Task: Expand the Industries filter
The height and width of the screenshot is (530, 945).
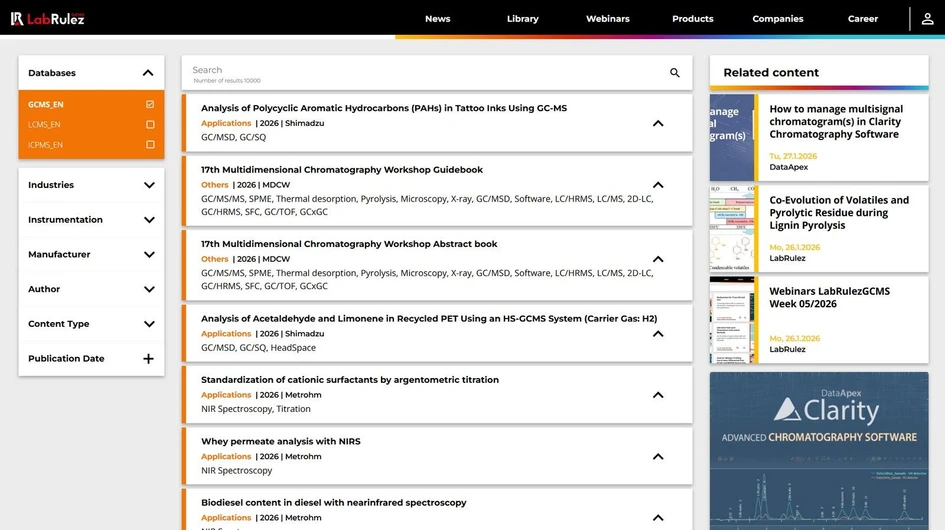Action: 149,185
